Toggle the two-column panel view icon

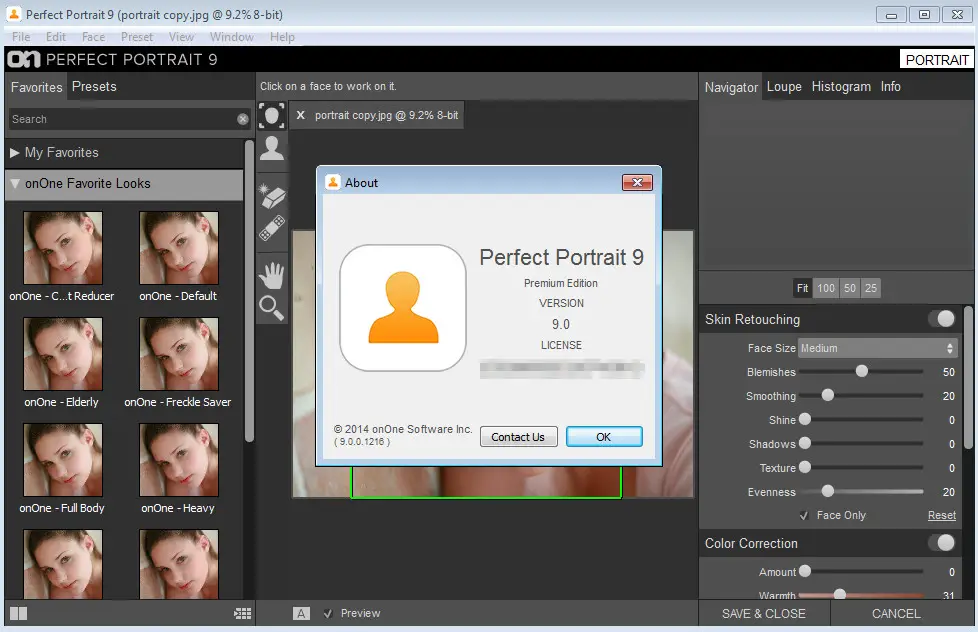19,613
